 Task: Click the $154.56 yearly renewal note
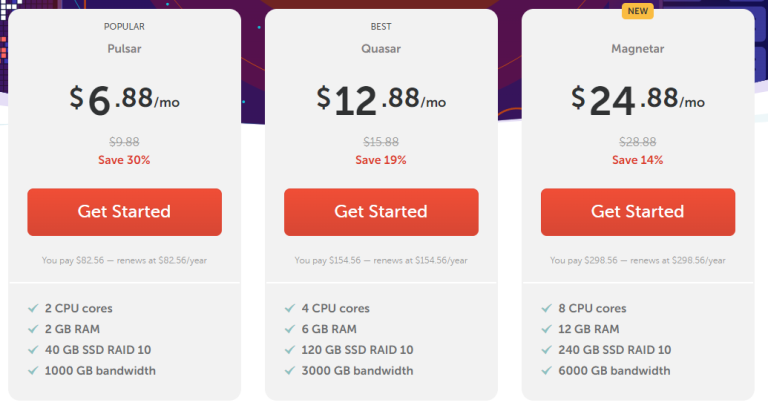coord(381,260)
